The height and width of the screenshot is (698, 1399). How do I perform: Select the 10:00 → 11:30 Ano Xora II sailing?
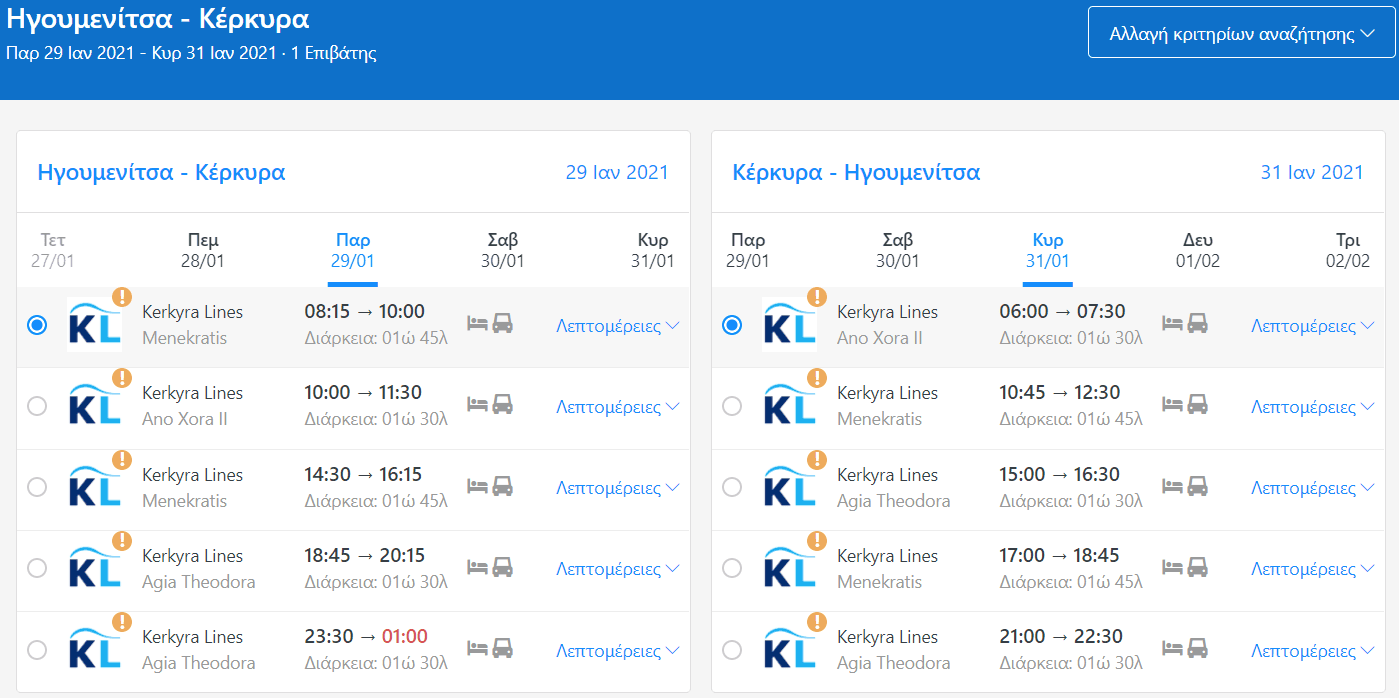point(37,406)
